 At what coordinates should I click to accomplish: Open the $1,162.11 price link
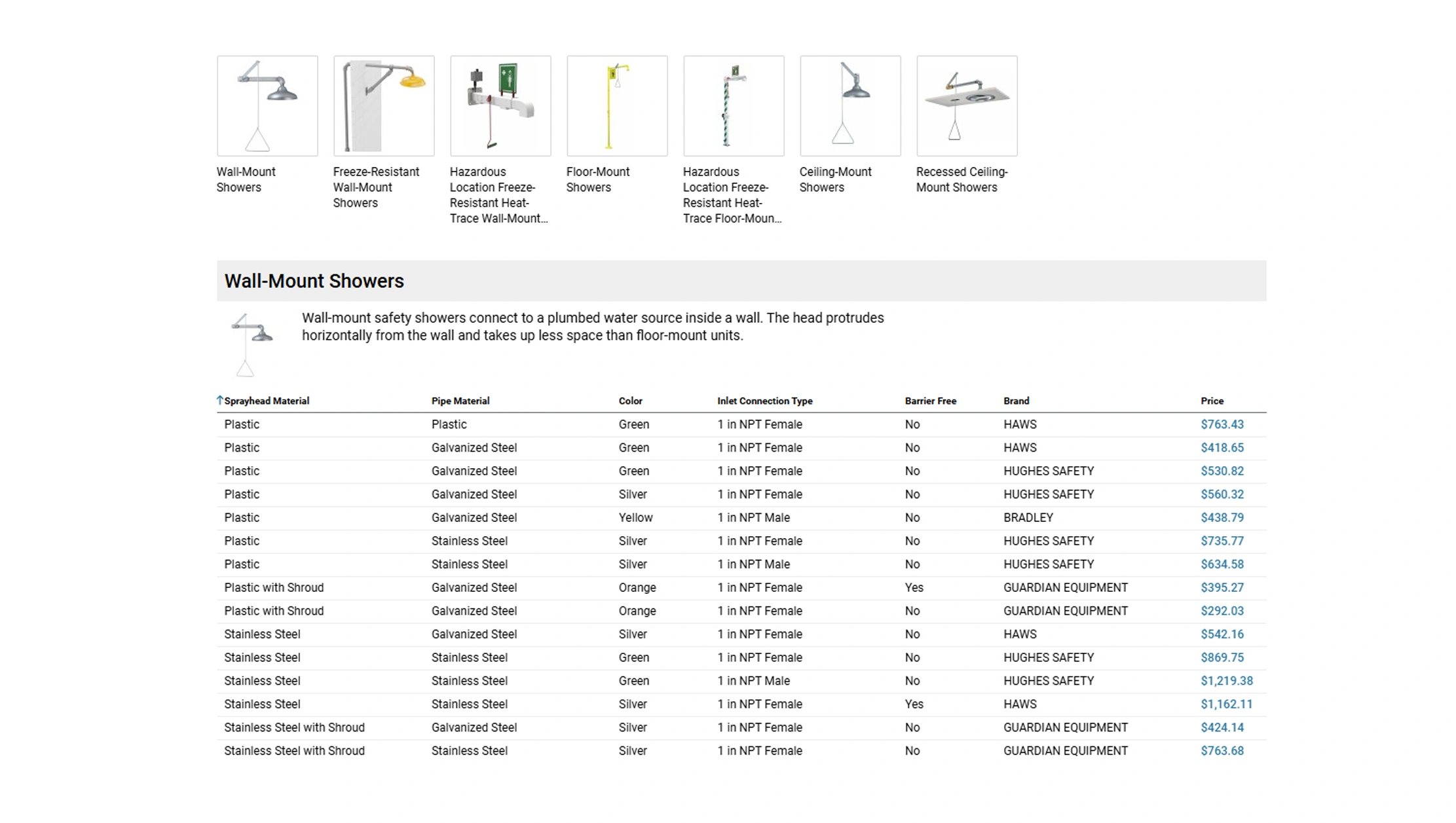pos(1227,704)
